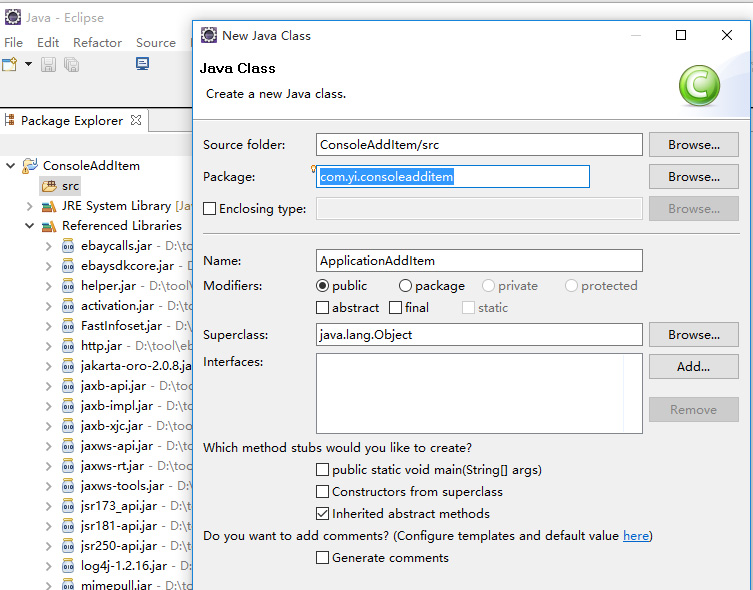
Task: Open the Source menu in Eclipse
Action: (x=156, y=43)
